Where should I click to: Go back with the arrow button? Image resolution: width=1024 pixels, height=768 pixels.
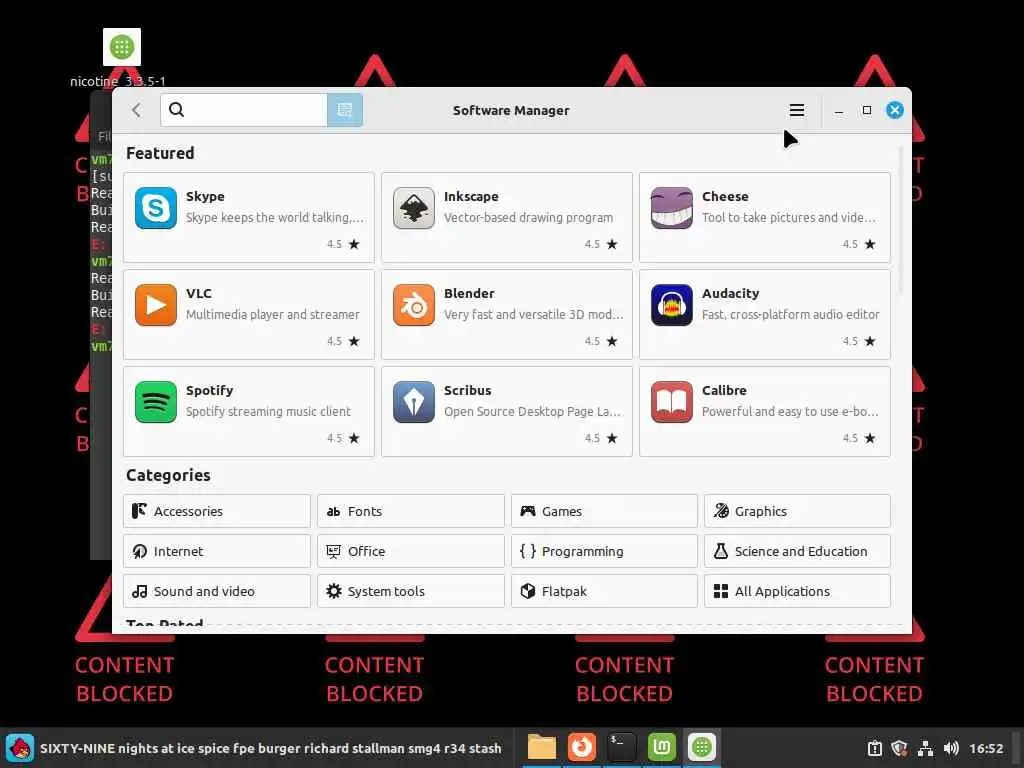(136, 110)
